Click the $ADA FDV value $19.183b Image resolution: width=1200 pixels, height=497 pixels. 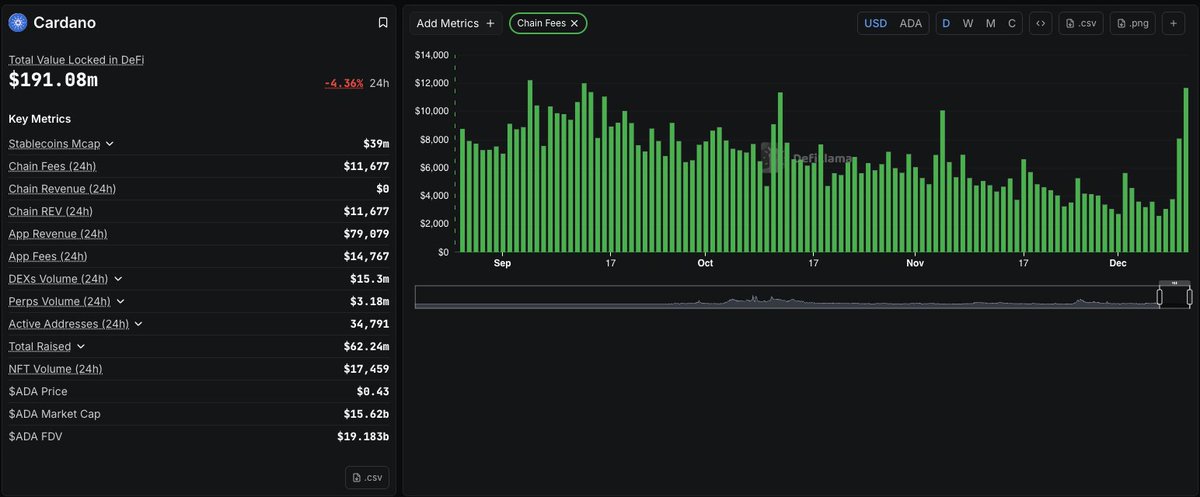click(x=363, y=436)
